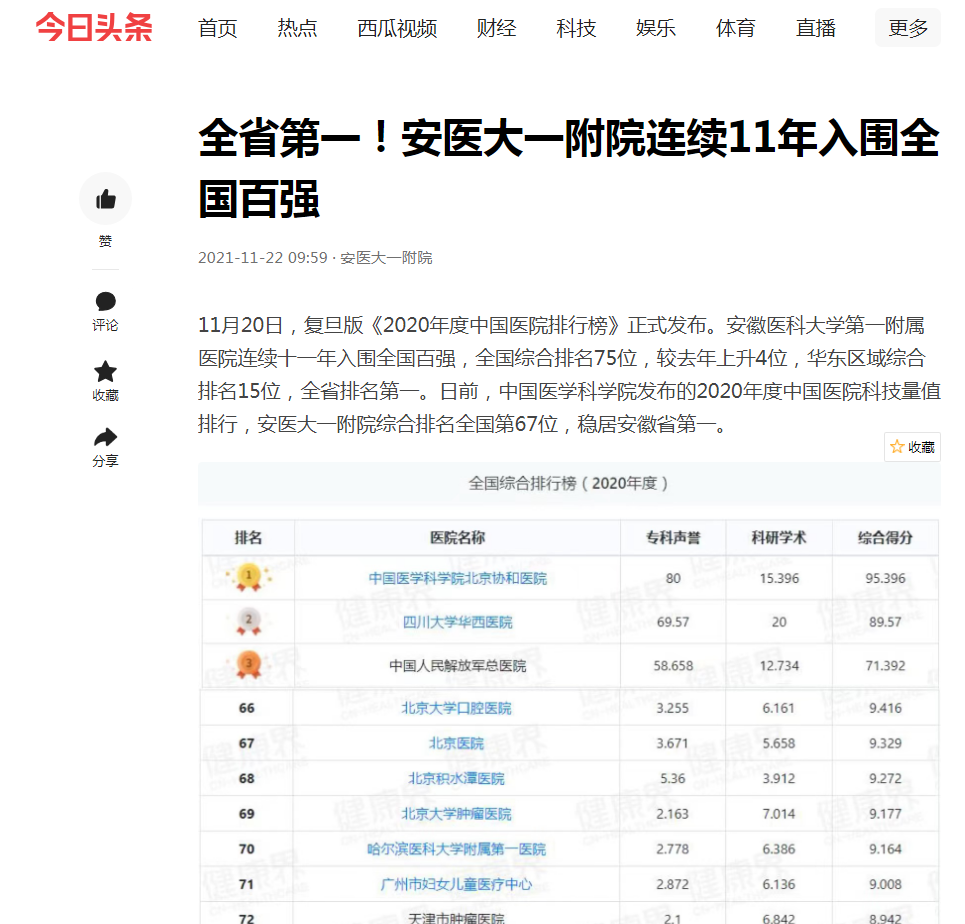This screenshot has height=924, width=965.
Task: Click the gold medal rank 1 badge
Action: click(248, 577)
